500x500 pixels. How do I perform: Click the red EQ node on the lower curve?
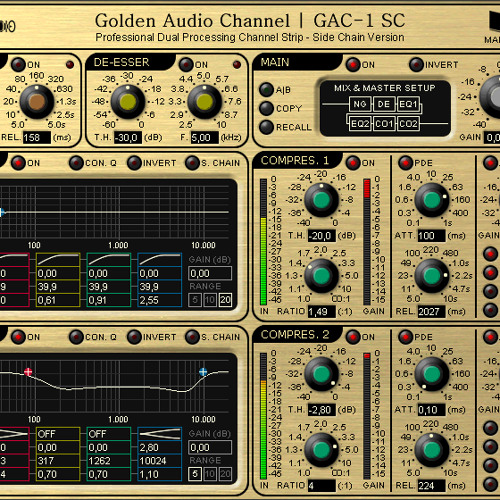[x=28, y=372]
